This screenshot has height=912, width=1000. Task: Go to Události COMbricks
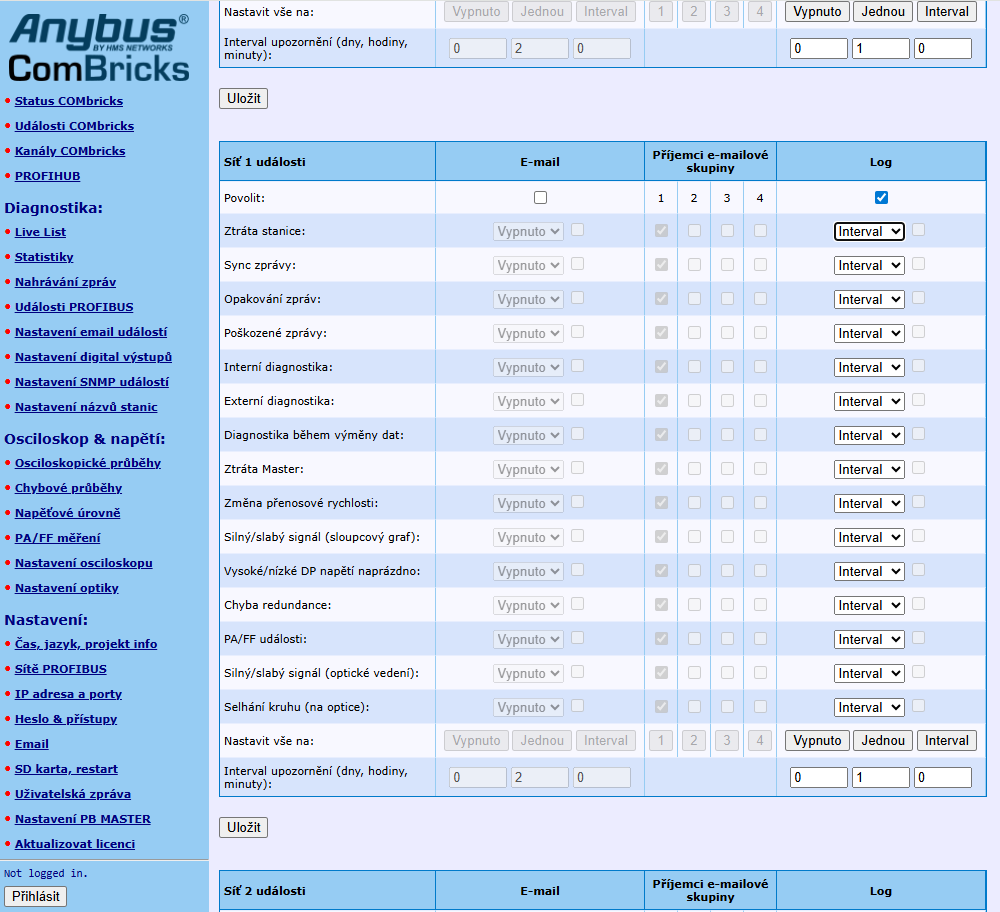click(74, 126)
